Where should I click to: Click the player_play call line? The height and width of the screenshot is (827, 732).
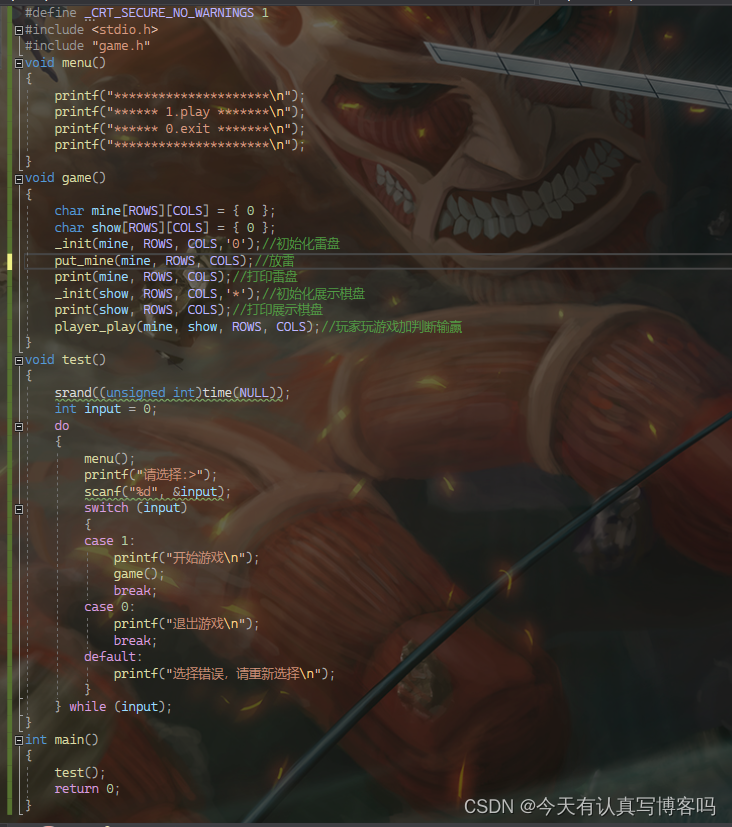tap(258, 327)
